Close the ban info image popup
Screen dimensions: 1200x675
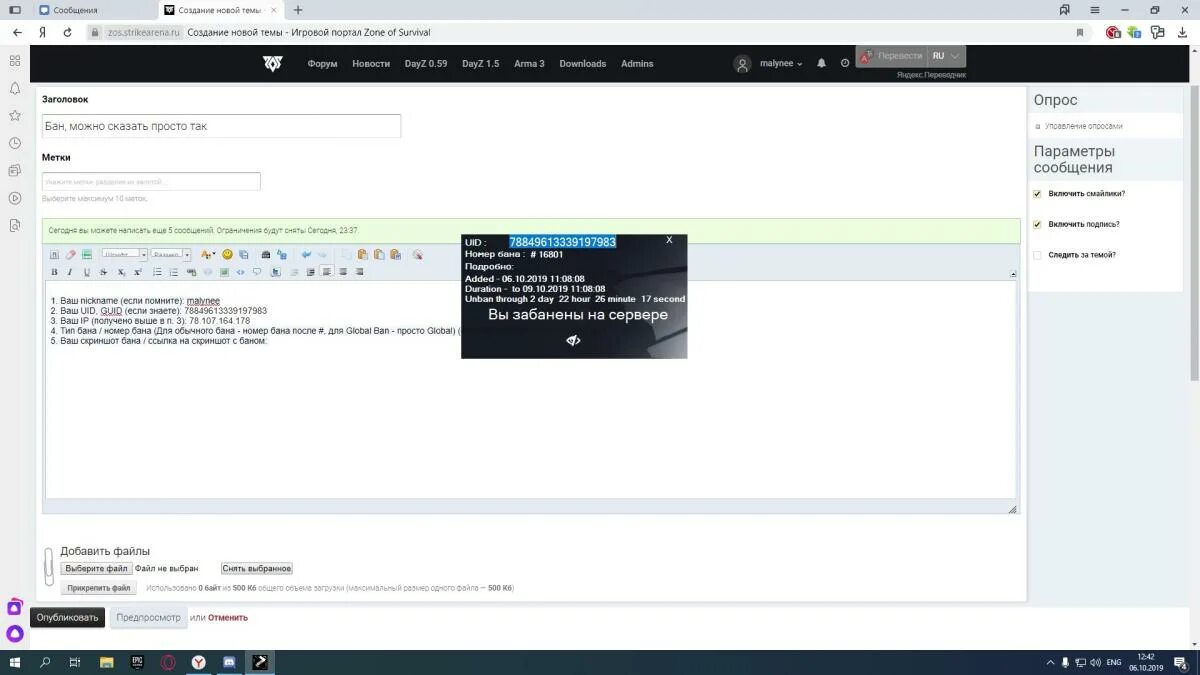(669, 240)
